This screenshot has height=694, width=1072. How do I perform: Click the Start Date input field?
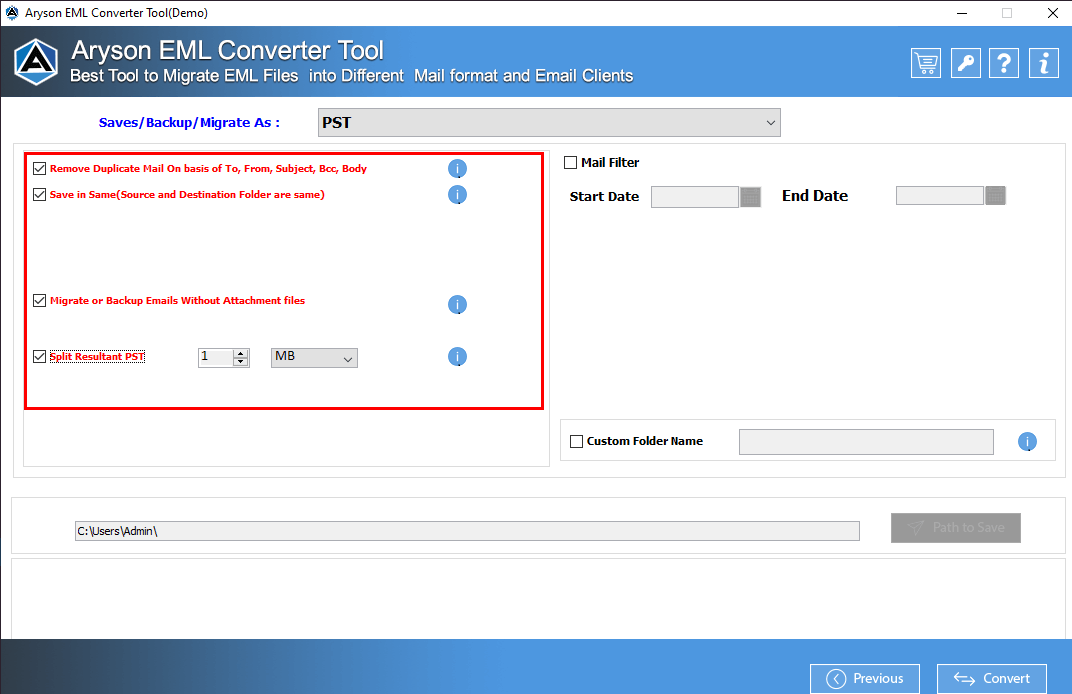pos(695,197)
